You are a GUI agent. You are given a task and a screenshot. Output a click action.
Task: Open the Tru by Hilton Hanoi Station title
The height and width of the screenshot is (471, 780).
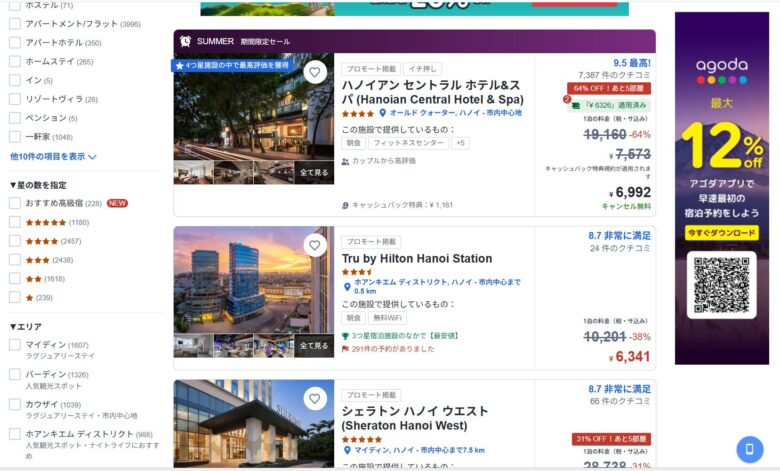pyautogui.click(x=417, y=258)
